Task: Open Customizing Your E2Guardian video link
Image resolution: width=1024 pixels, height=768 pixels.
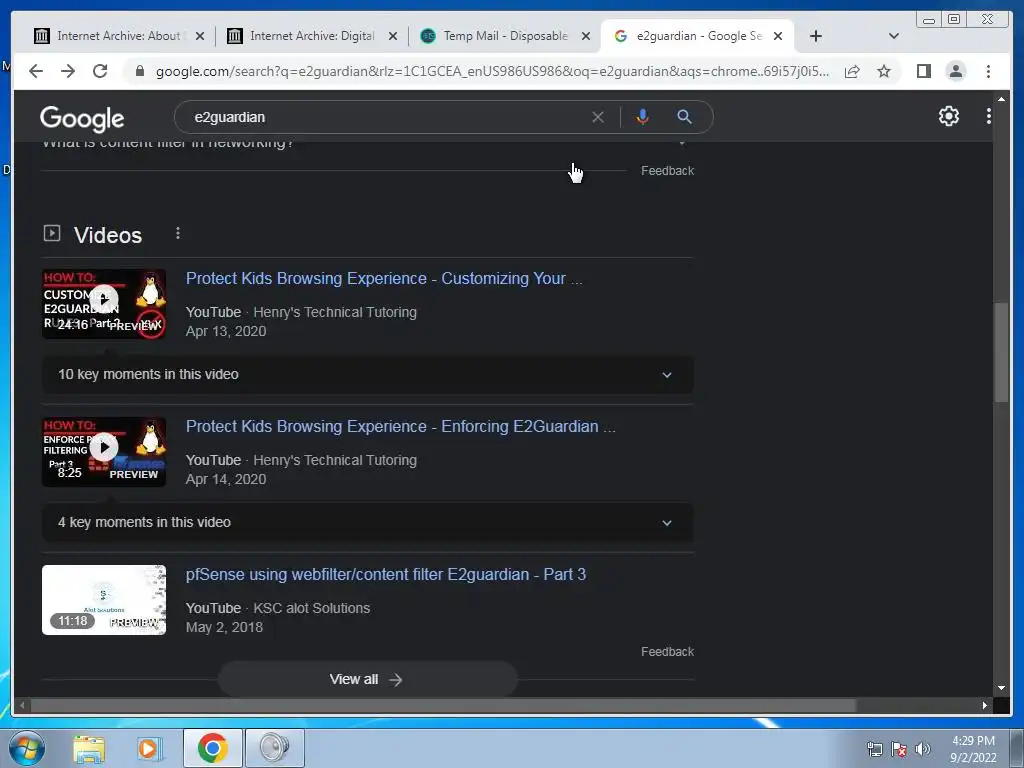Action: pos(384,278)
